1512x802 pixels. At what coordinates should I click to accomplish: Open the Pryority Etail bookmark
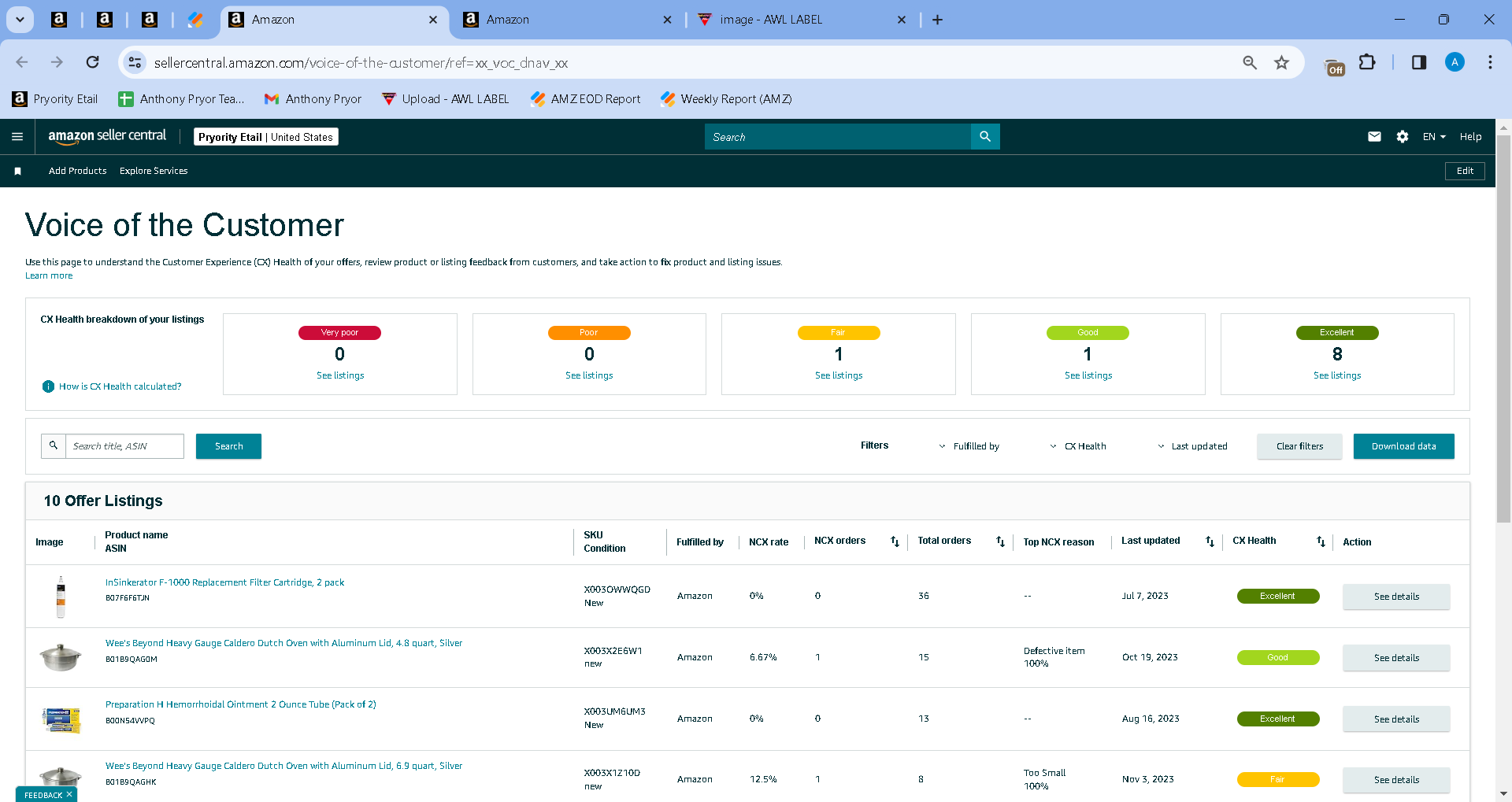point(55,99)
